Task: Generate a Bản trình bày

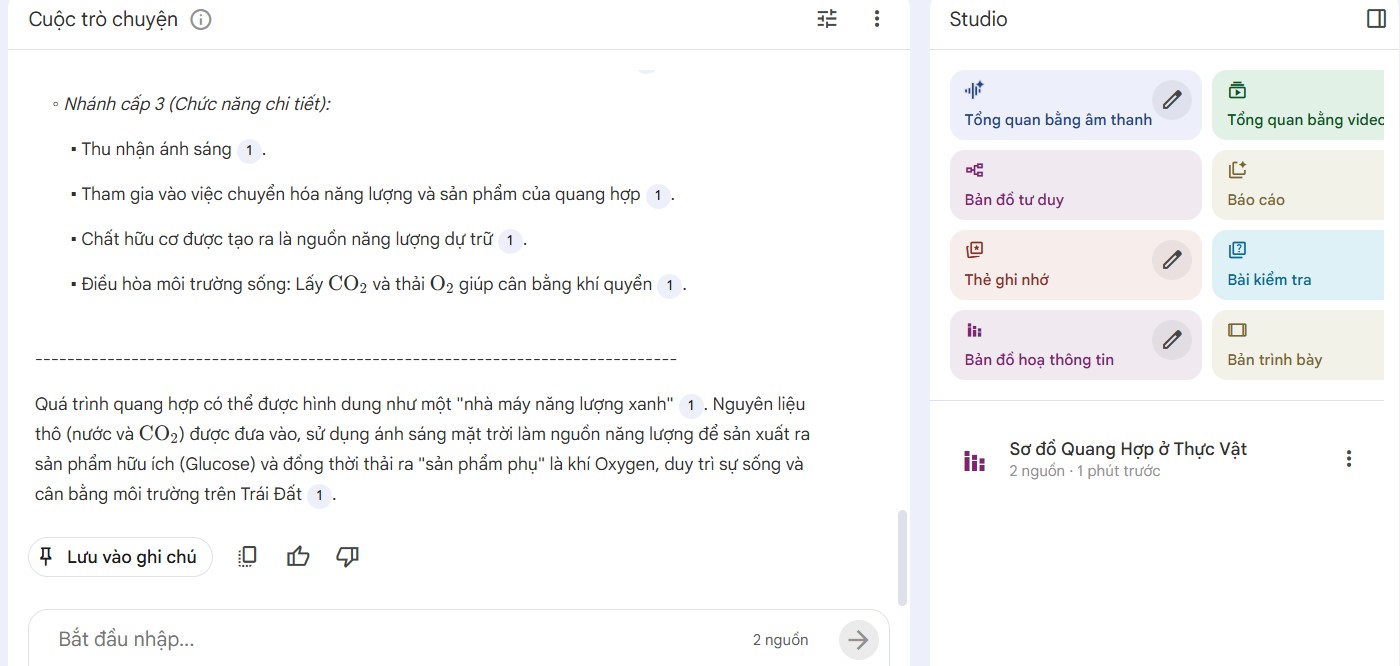Action: point(1300,345)
